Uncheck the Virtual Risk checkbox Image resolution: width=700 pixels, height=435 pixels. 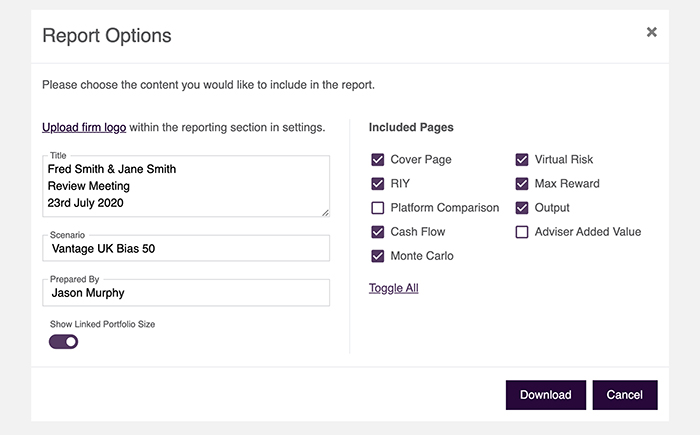coord(522,159)
